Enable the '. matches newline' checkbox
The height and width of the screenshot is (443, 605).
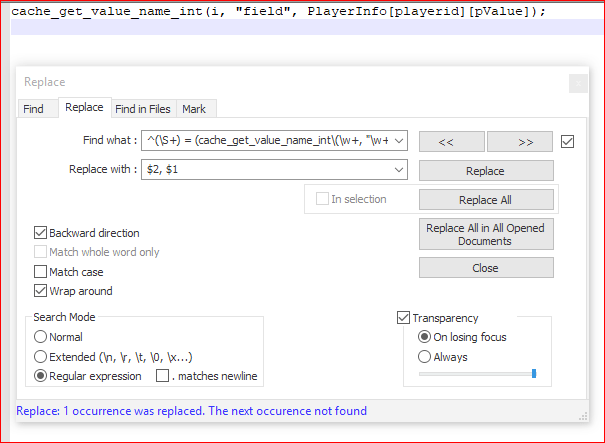[162, 376]
